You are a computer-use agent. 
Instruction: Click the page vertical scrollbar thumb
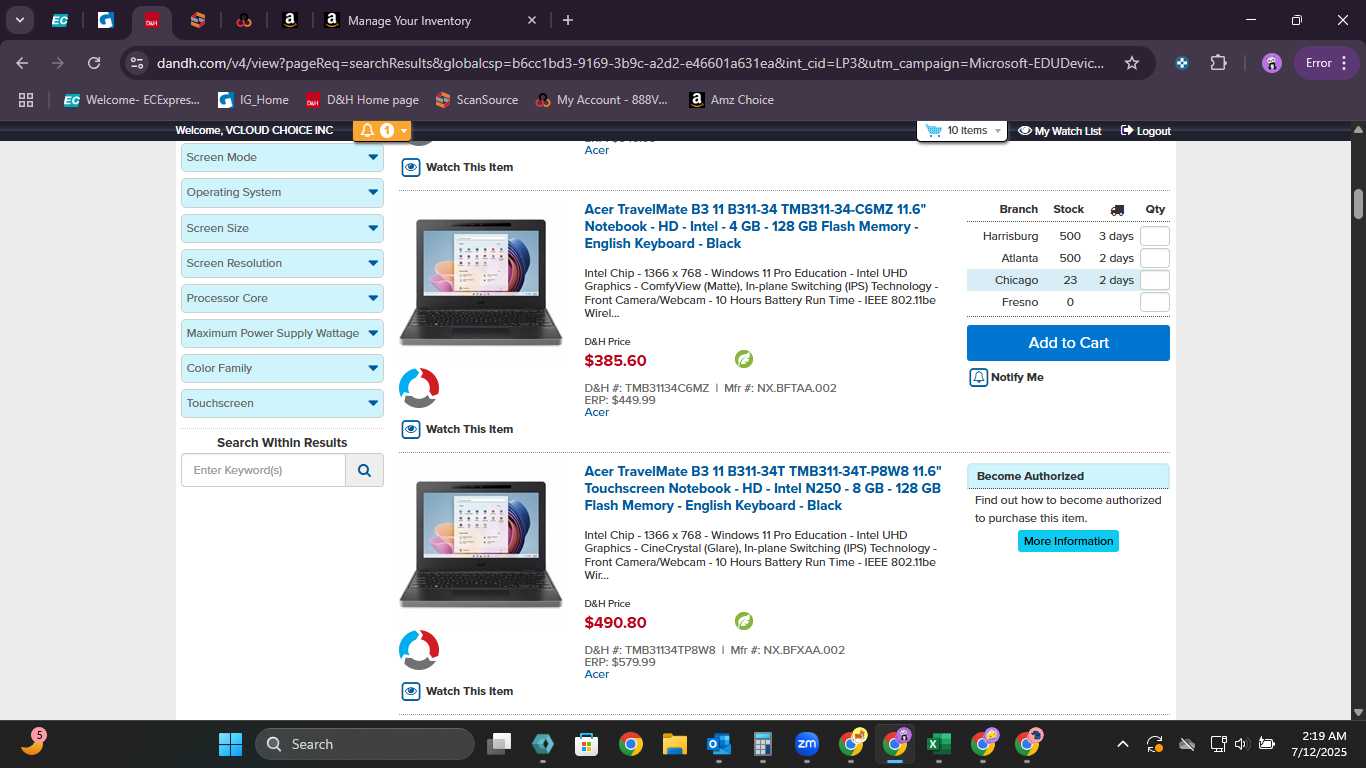point(1358,203)
